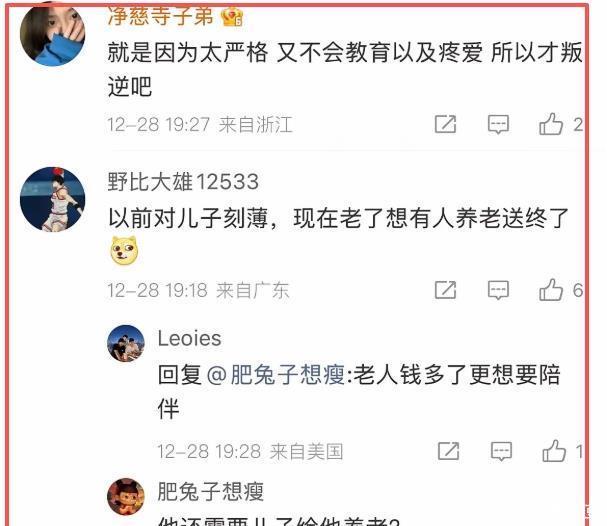The width and height of the screenshot is (607, 526).
Task: Like 野比大雄12533's comment with thumbs-up
Action: tap(550, 290)
